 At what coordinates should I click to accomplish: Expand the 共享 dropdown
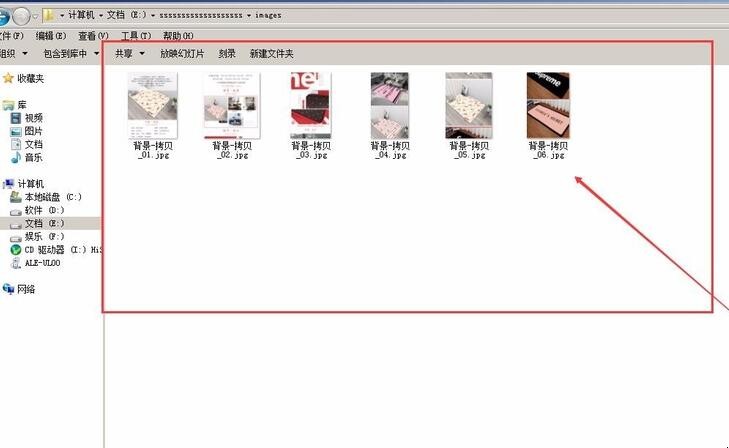(x=129, y=53)
